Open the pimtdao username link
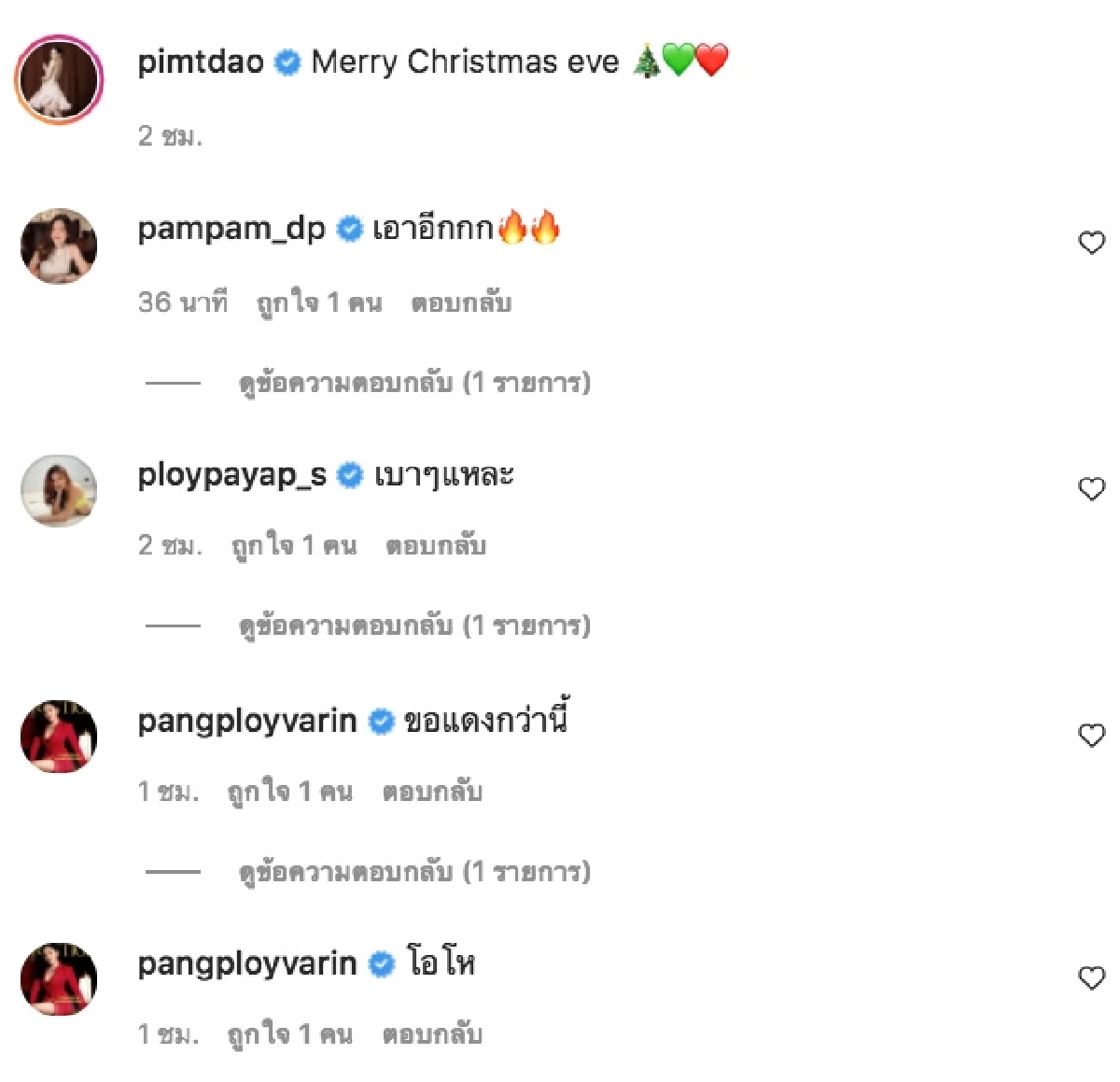The image size is (1120, 1082). (x=201, y=63)
